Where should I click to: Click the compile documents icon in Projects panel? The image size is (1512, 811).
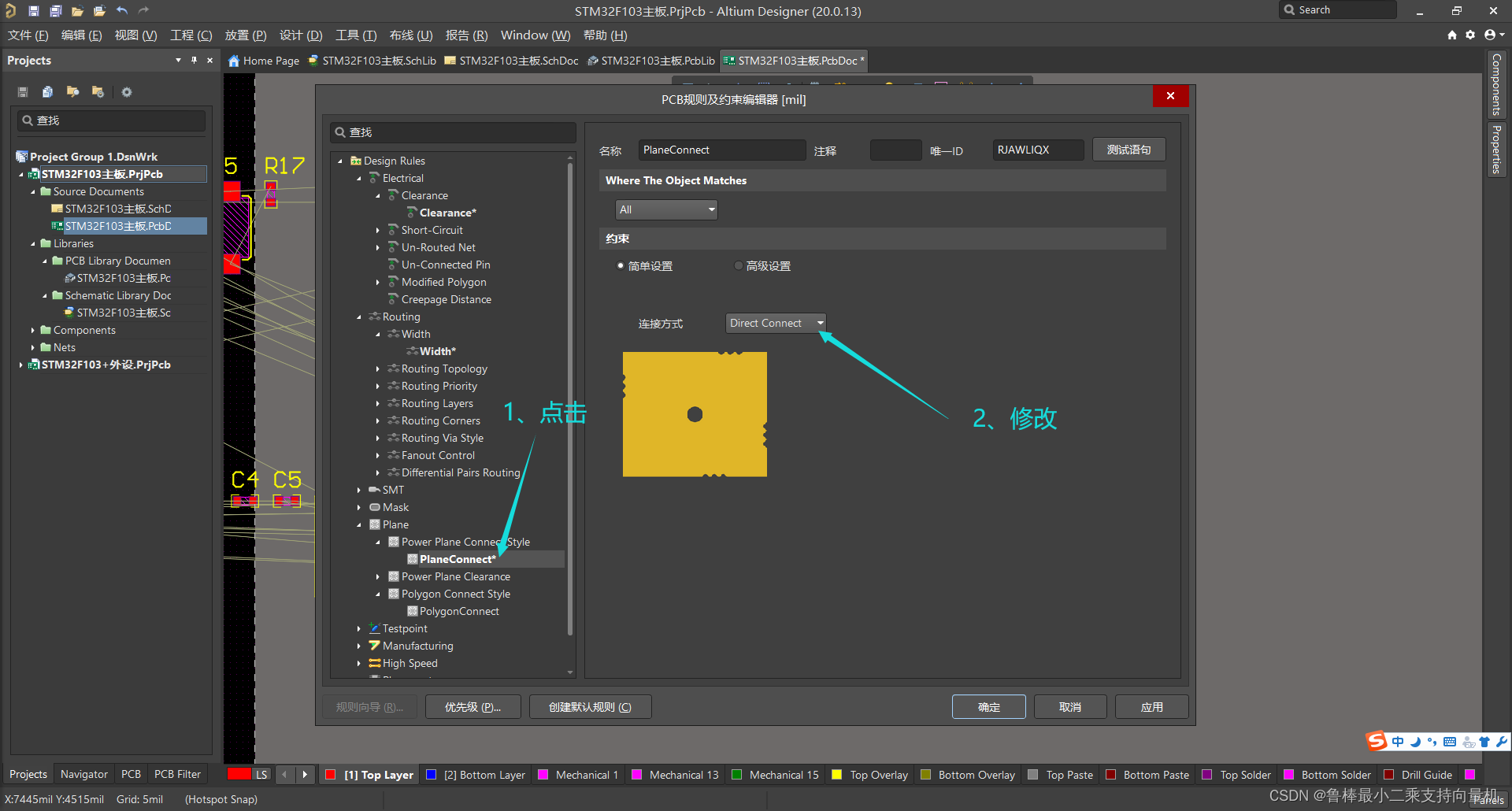point(47,92)
